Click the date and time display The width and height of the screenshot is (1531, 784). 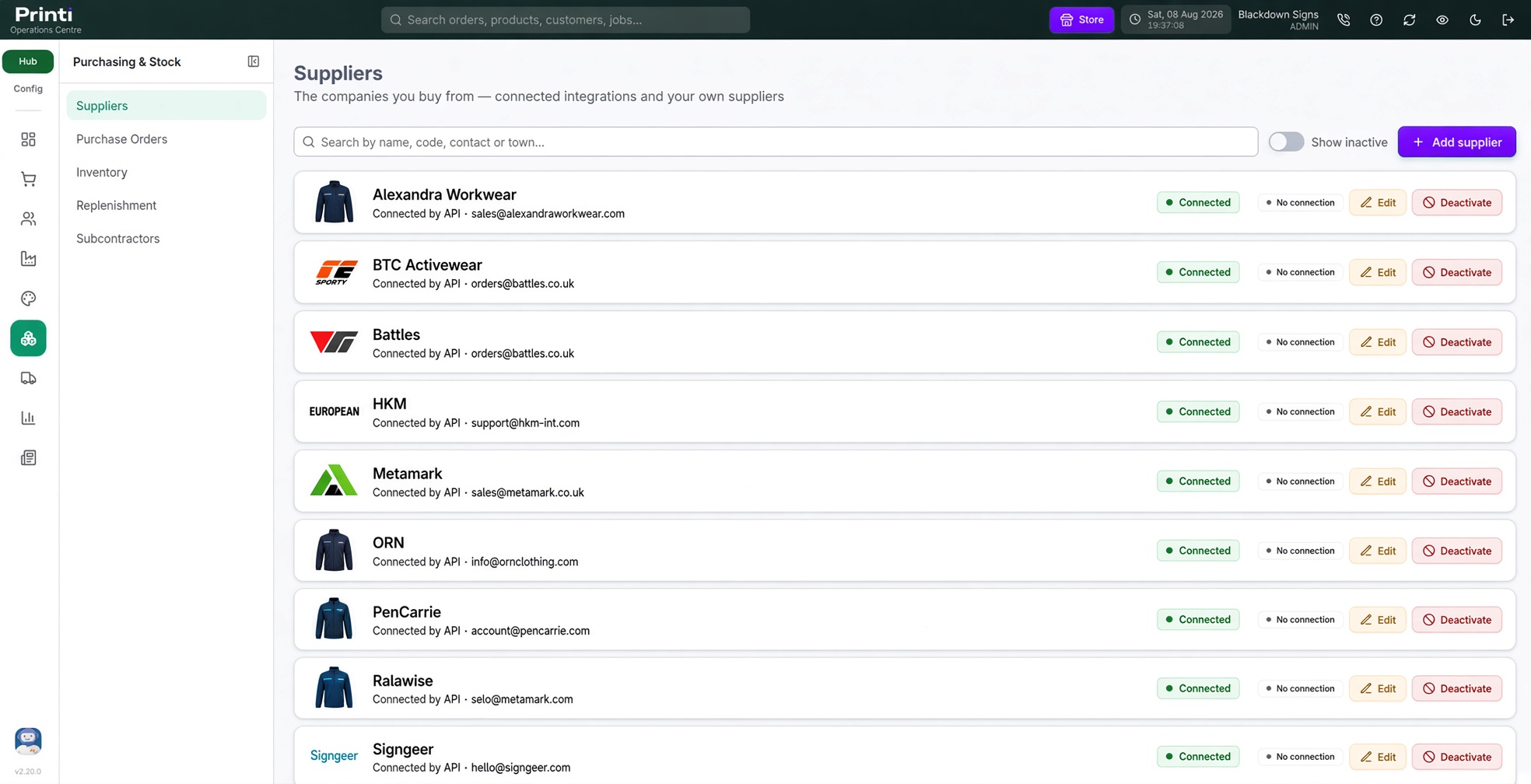coord(1175,19)
